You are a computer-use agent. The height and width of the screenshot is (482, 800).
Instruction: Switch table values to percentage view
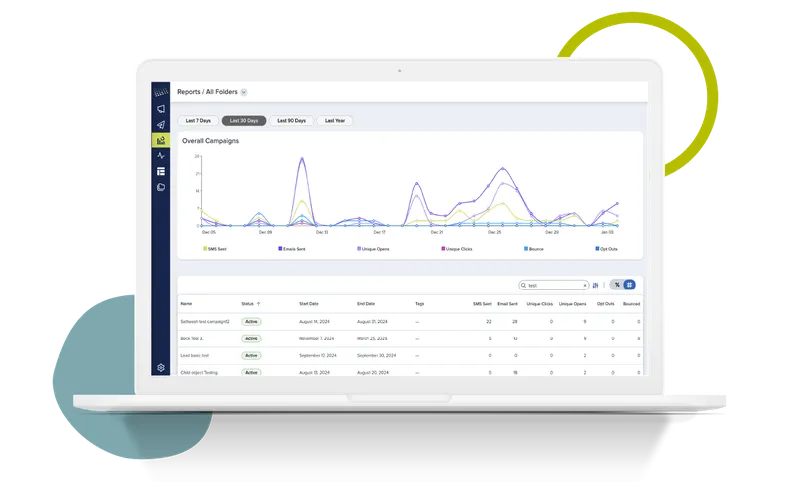(x=616, y=285)
